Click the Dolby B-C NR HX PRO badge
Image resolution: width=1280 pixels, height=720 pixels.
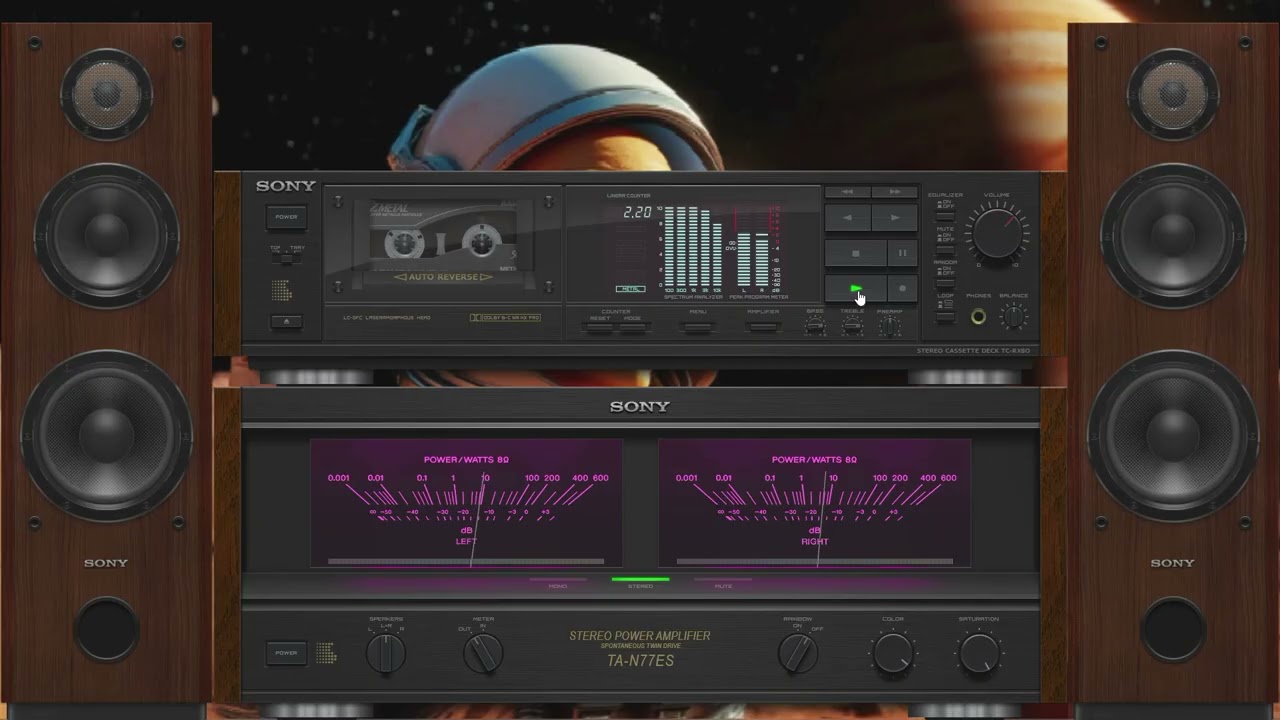pyautogui.click(x=505, y=318)
